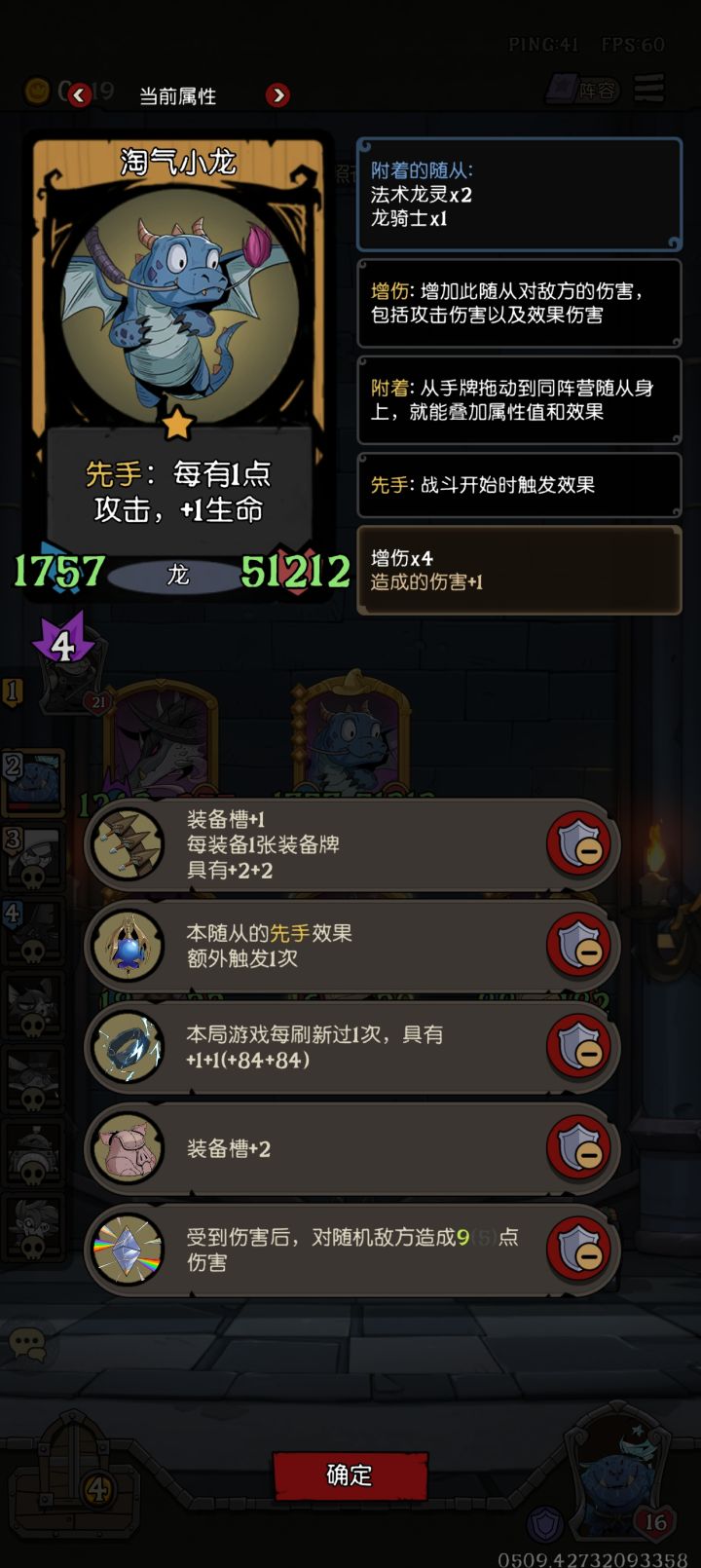Click the 确定 confirm button

point(350,1475)
